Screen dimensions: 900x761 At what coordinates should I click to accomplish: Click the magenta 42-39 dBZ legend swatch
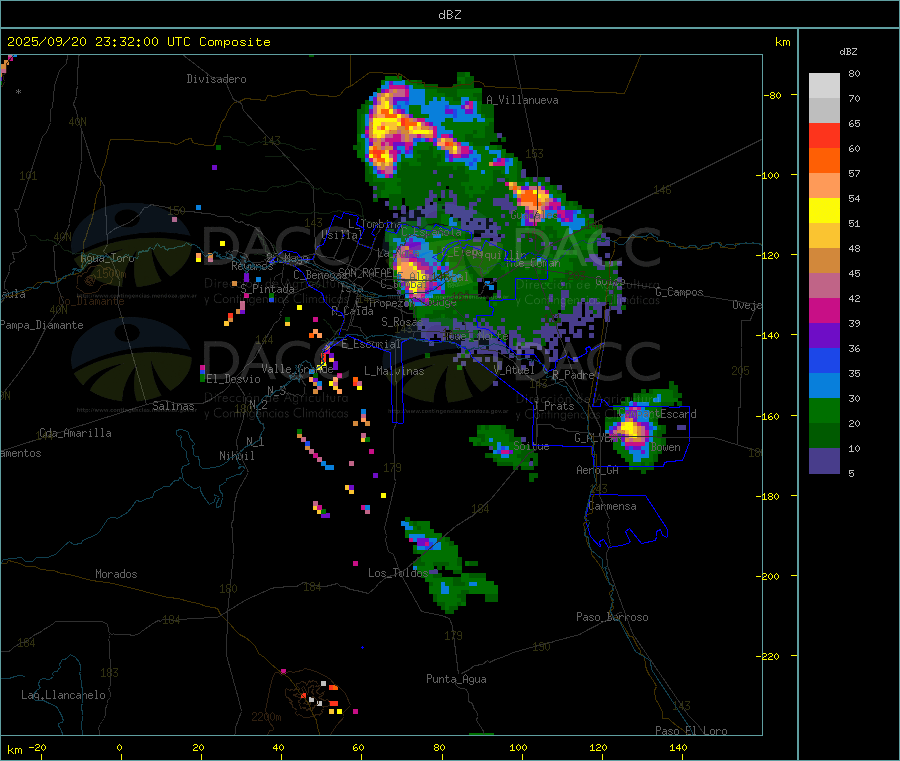[x=824, y=310]
